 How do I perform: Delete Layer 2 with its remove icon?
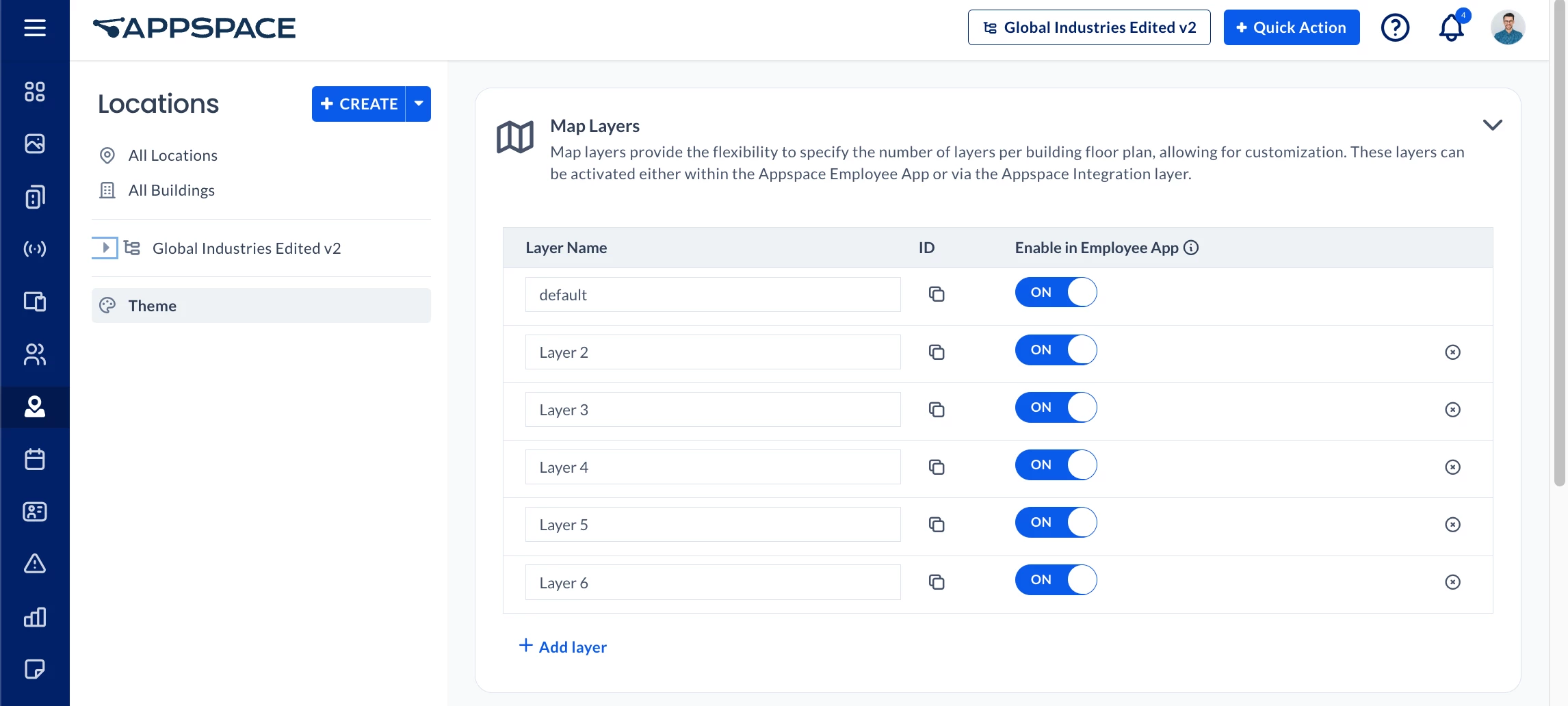[1452, 352]
